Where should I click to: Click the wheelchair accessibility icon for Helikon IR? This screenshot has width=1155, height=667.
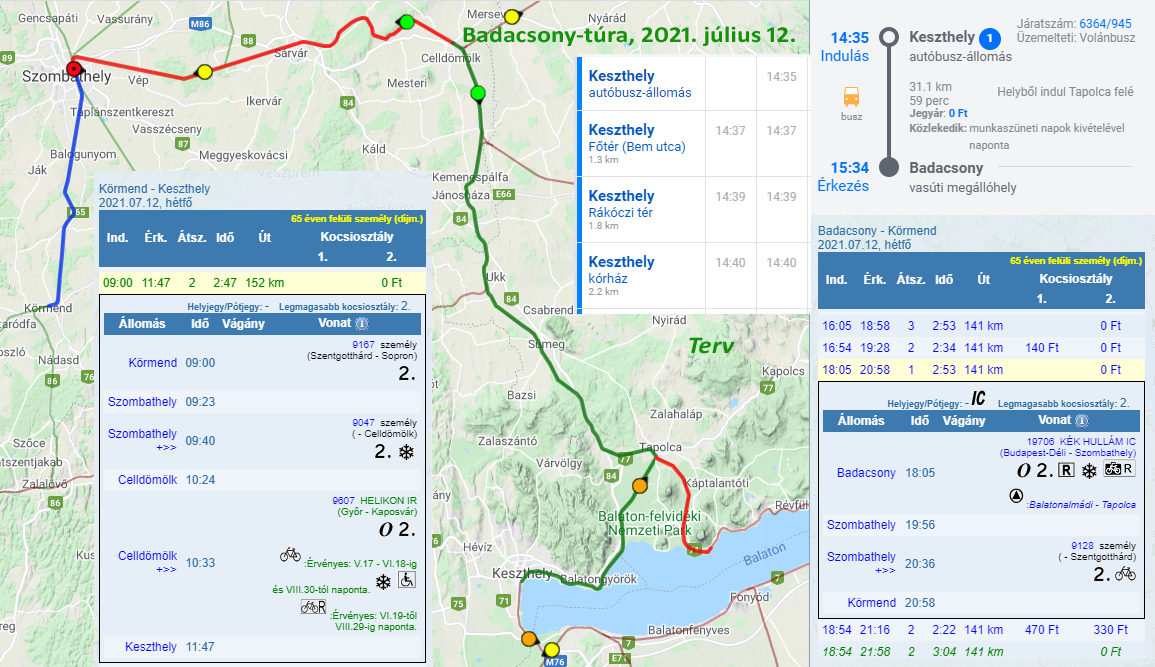[408, 580]
